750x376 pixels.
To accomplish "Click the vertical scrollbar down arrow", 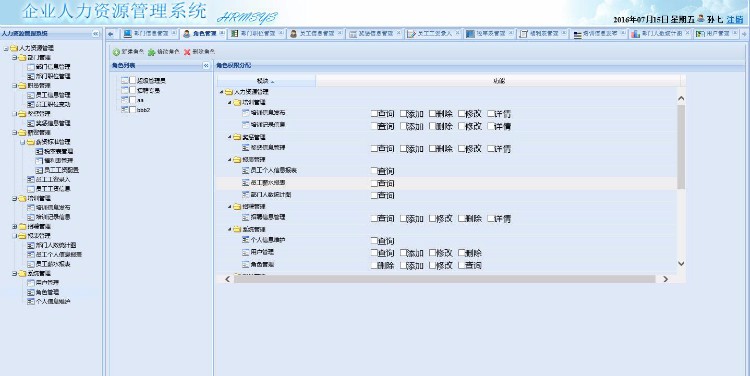I will tap(681, 264).
